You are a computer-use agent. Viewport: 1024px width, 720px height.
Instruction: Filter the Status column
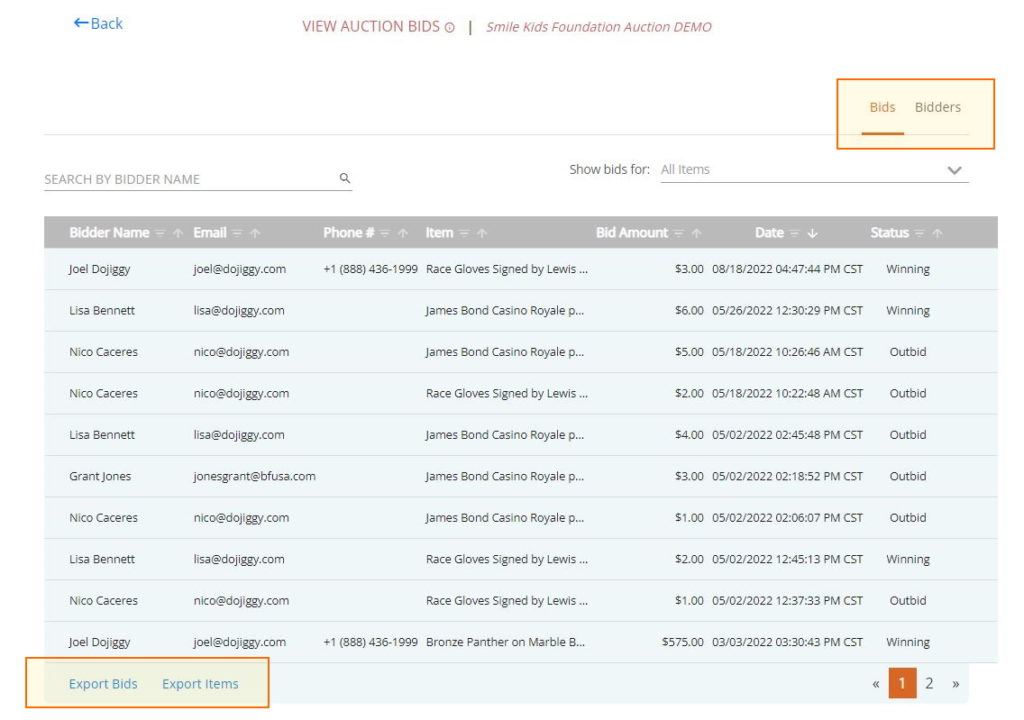coord(919,233)
